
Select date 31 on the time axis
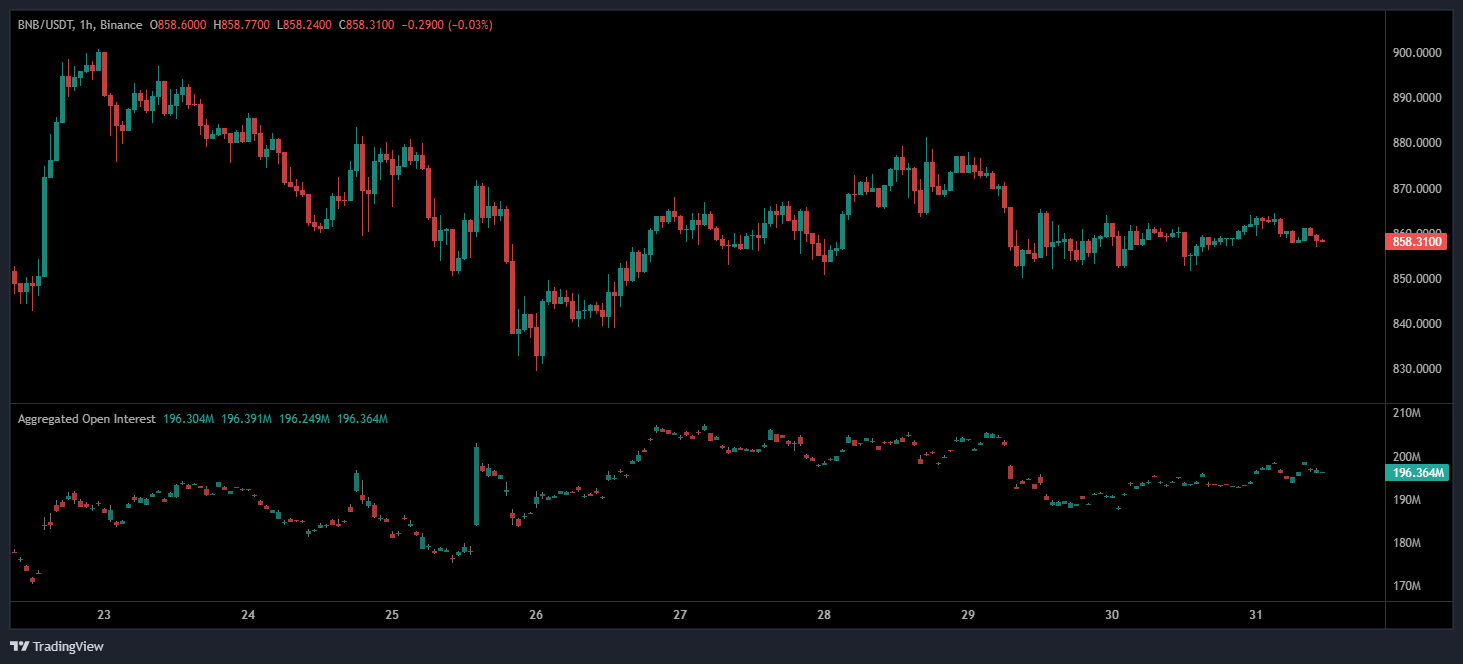pos(1256,615)
